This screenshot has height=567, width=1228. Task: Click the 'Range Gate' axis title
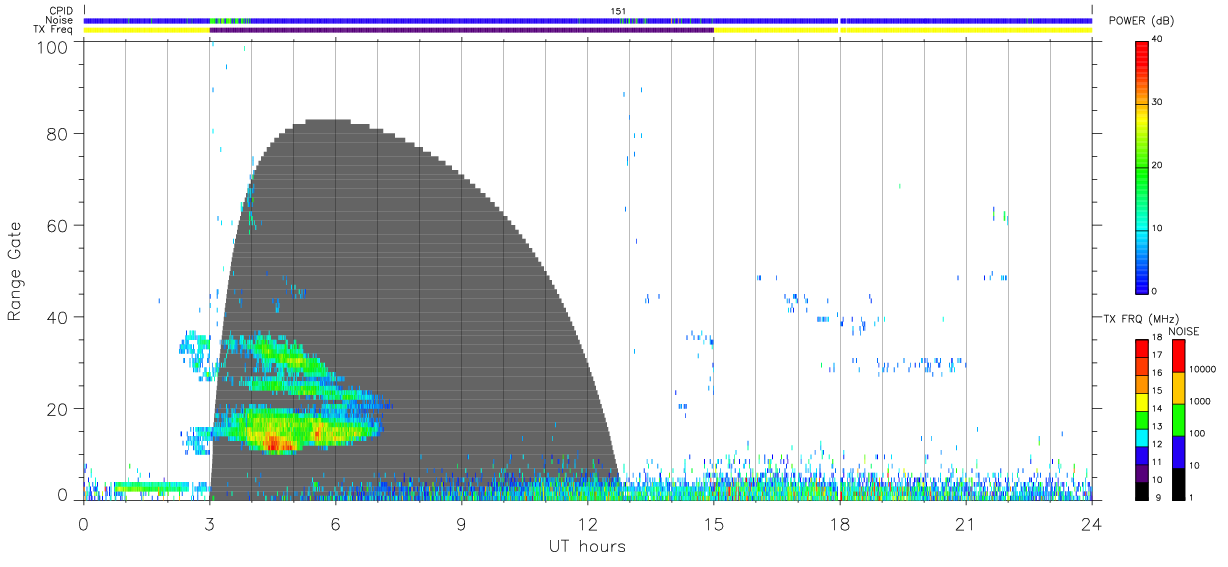15,273
